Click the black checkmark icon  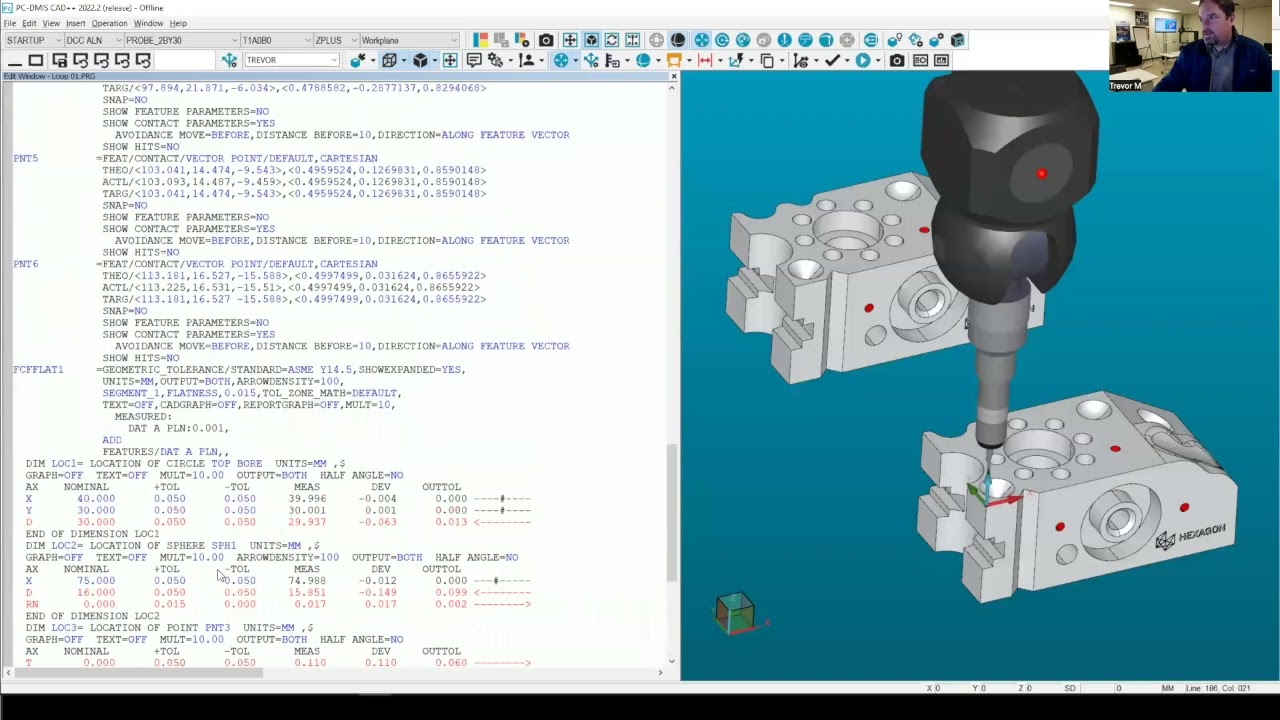click(x=832, y=60)
